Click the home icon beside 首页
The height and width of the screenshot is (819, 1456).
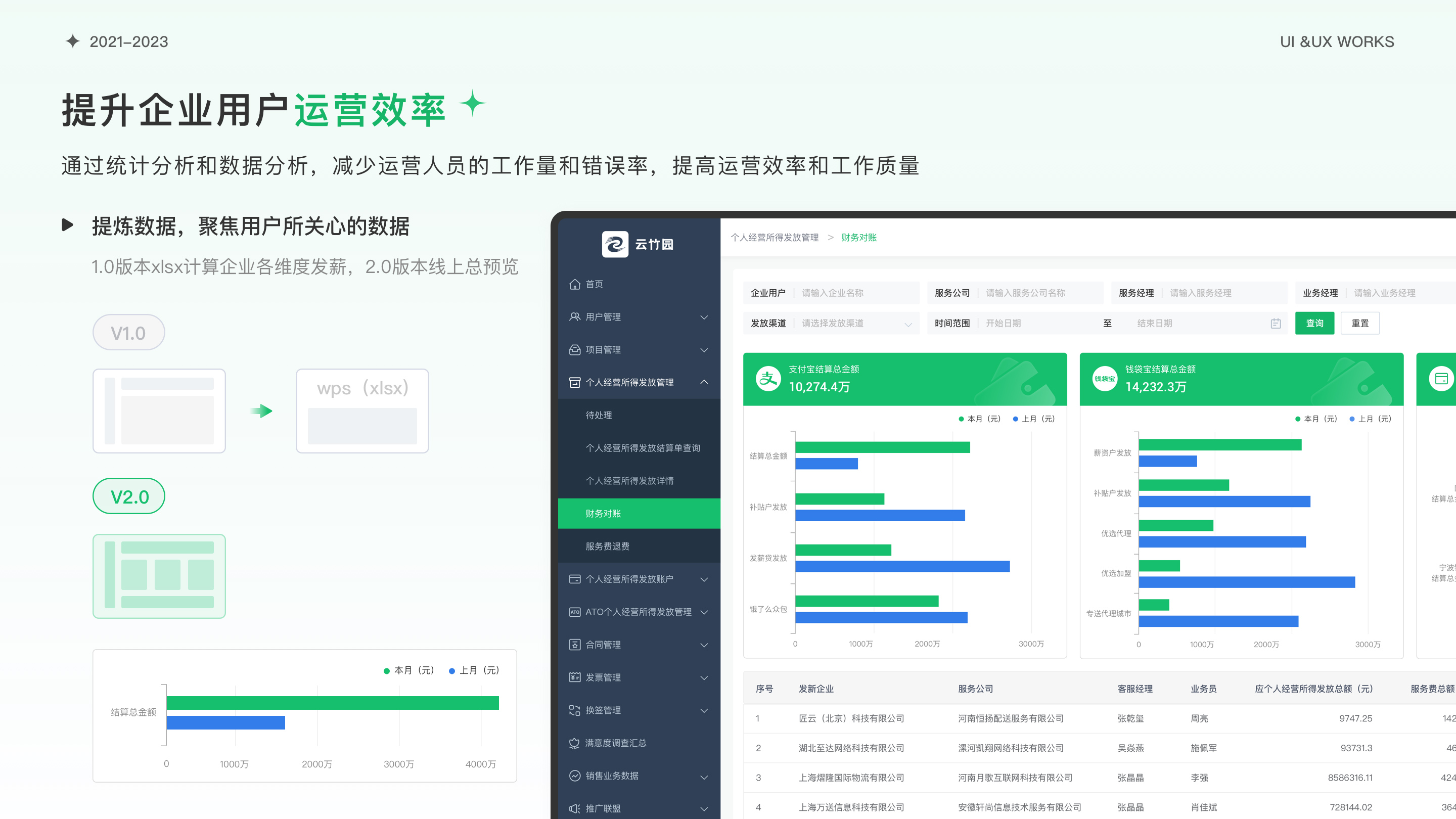pos(574,284)
